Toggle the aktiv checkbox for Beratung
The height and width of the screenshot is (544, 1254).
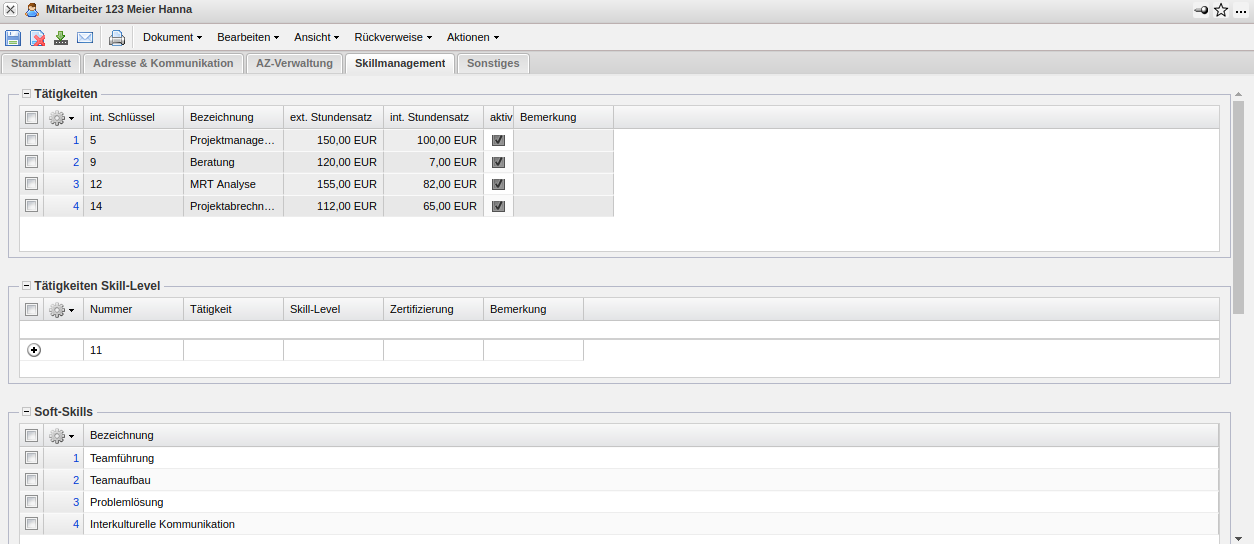click(x=498, y=162)
